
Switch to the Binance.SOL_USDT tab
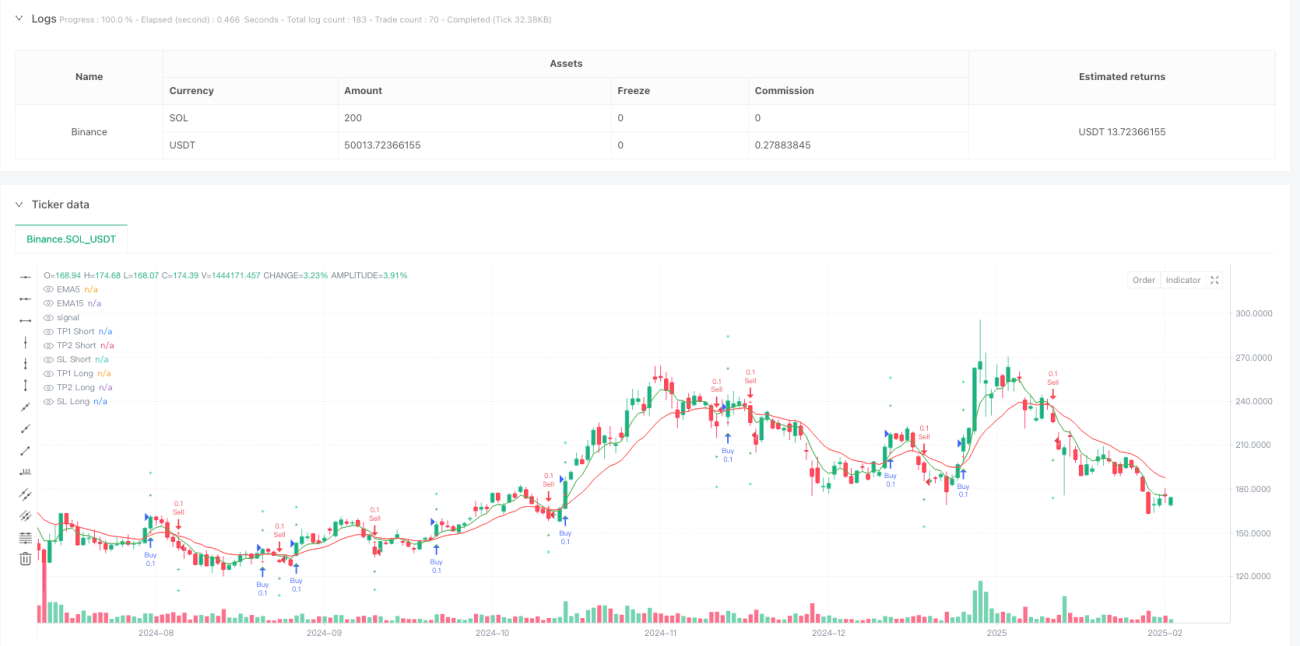point(72,238)
